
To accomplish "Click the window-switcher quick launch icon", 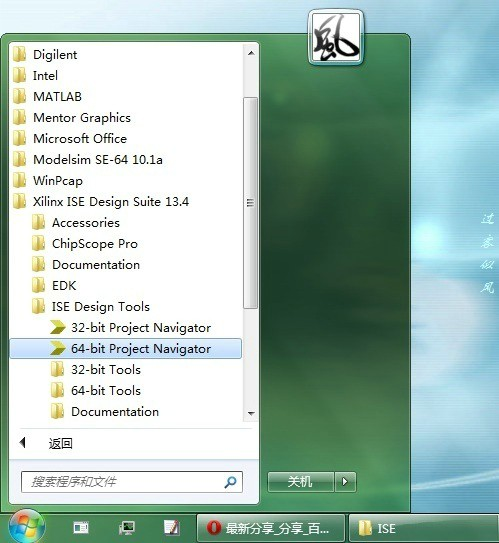I will point(81,528).
